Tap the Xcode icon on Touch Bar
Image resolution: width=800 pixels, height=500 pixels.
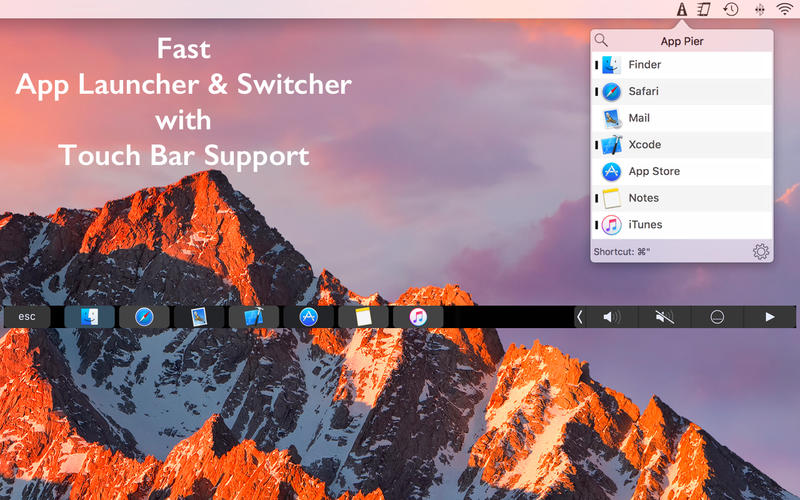tap(253, 317)
